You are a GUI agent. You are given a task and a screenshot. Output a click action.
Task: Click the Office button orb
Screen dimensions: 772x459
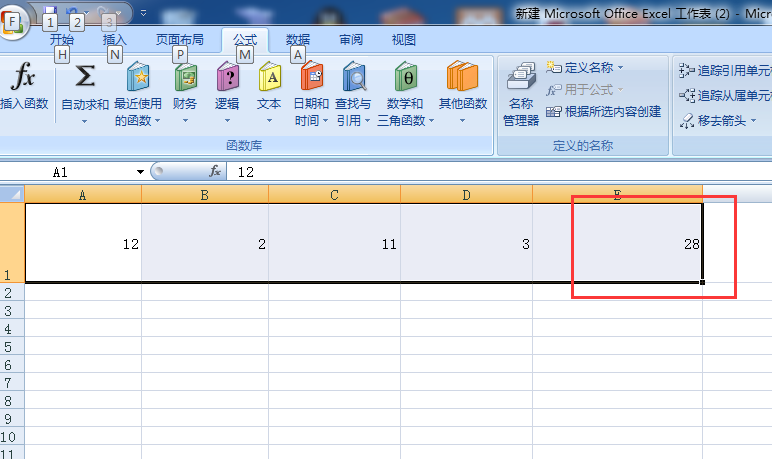[x=13, y=21]
